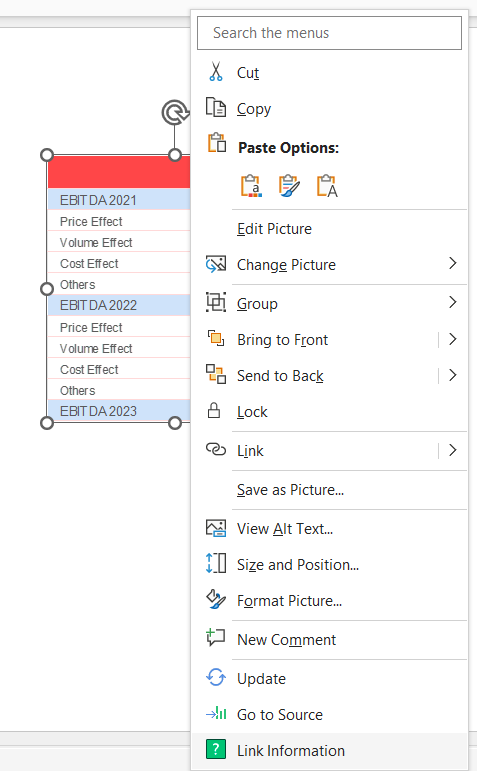The width and height of the screenshot is (478, 771).
Task: Expand the Group submenu arrow
Action: pos(453,302)
